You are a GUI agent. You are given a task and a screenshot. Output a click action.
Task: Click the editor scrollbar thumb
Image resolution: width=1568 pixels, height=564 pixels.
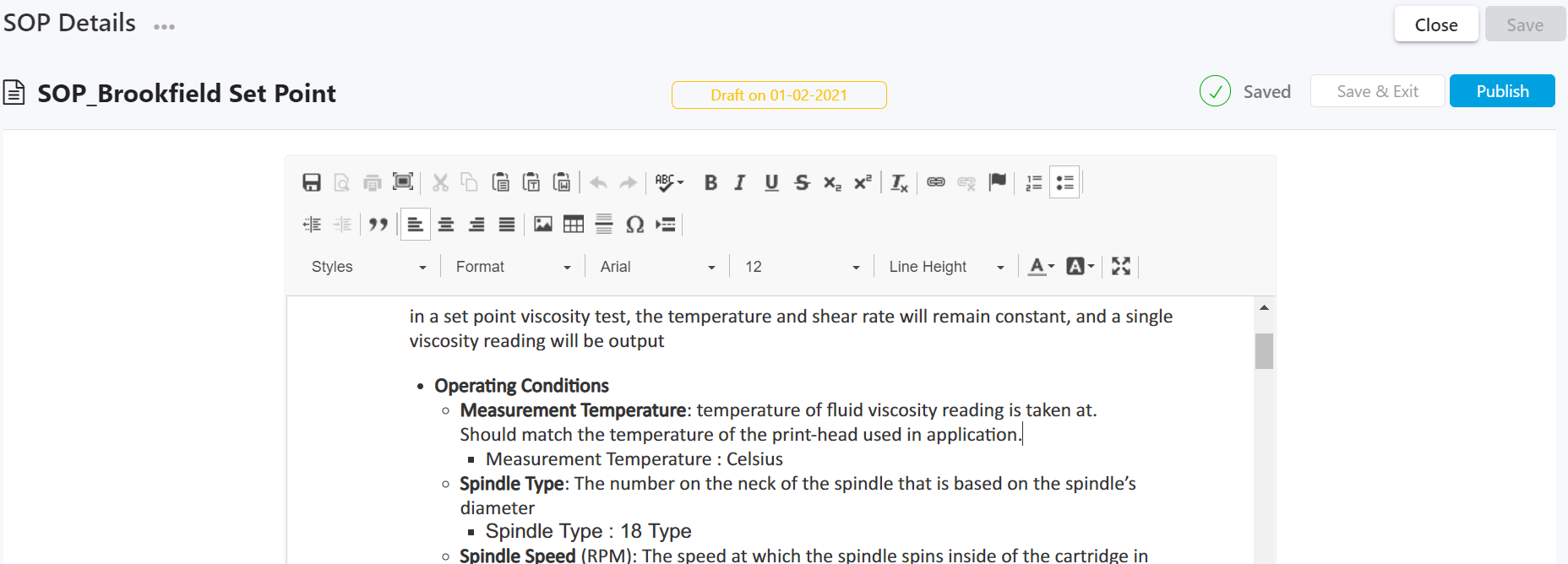tap(1264, 351)
